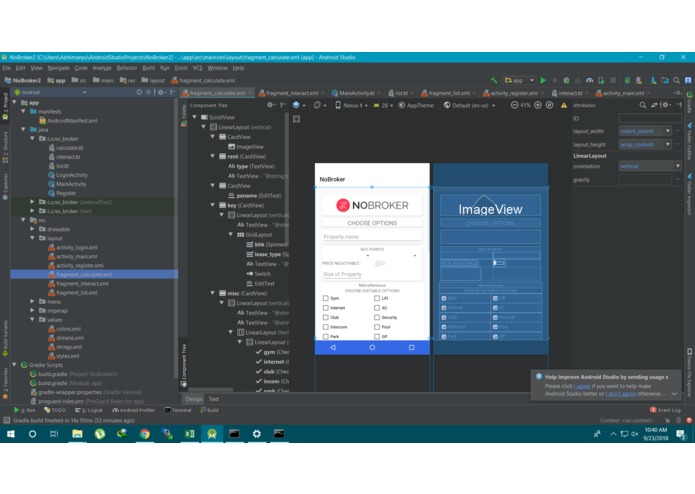Open the Build menu
Viewport: 695px width, 494px height.
click(148, 68)
